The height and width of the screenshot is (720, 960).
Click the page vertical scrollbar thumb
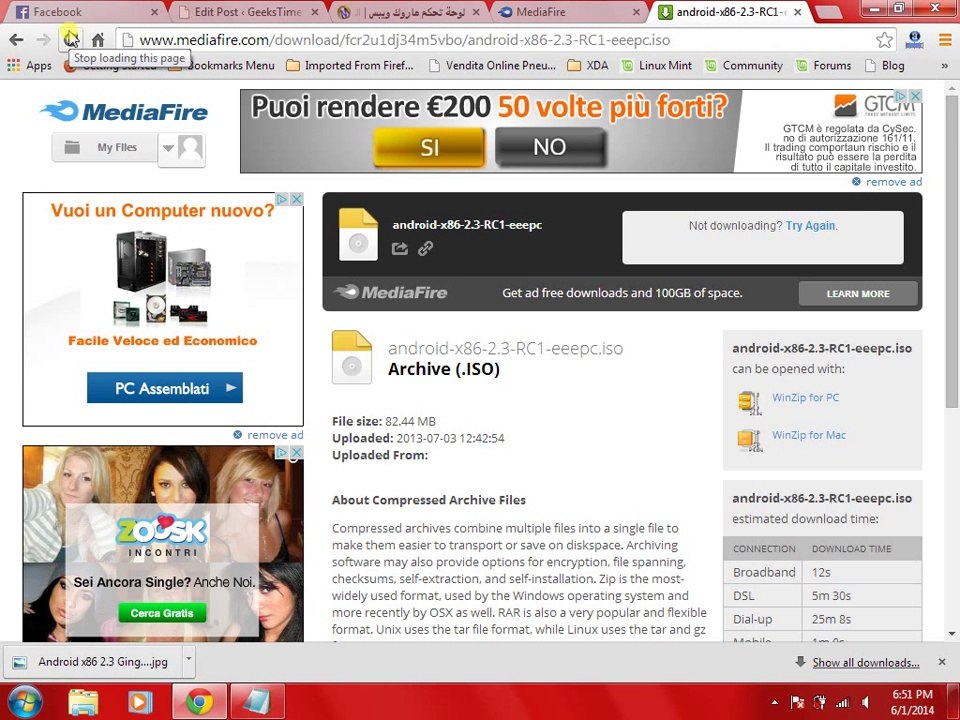coord(951,251)
